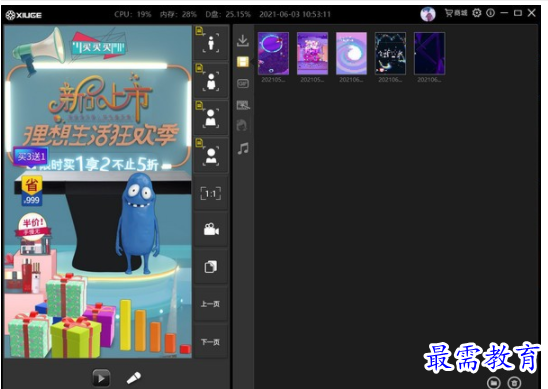Select the purple-pink stage background thumbnail
This screenshot has height=389, width=548.
coord(312,53)
